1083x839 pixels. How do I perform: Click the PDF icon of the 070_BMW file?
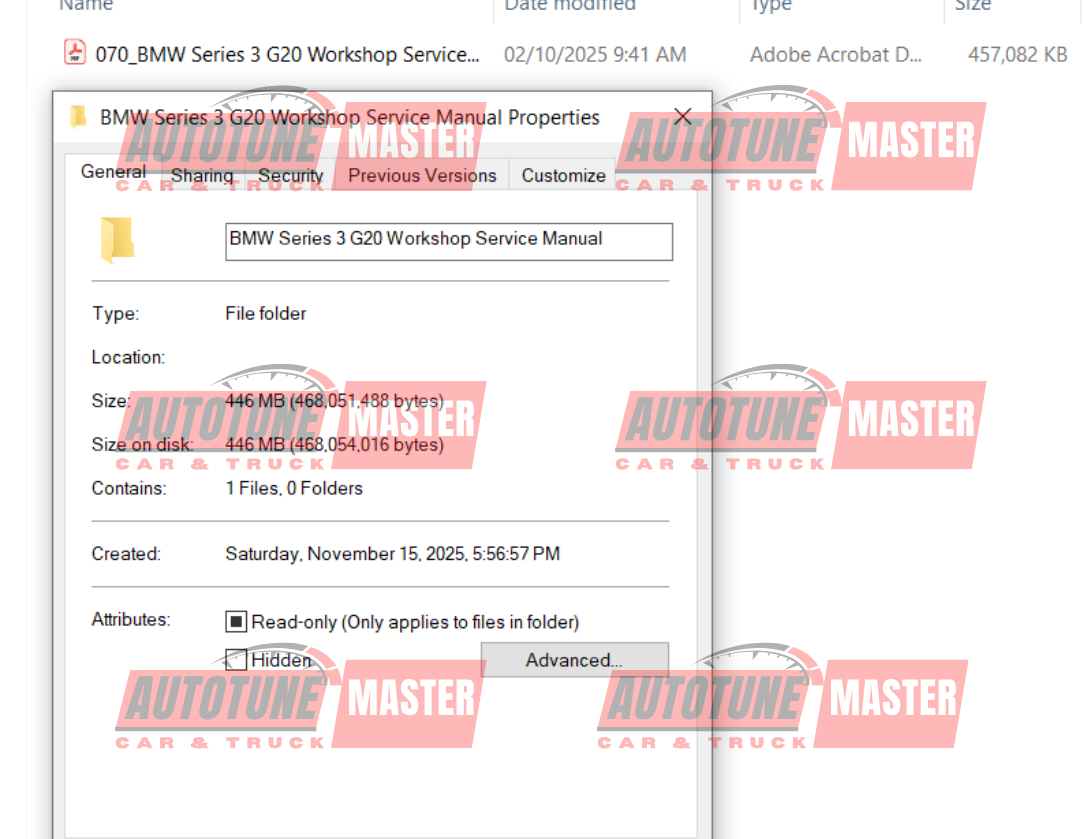pyautogui.click(x=75, y=53)
